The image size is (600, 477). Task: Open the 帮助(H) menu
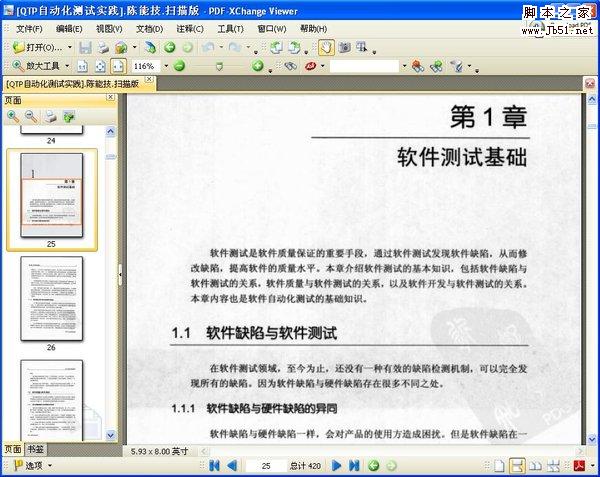click(313, 29)
